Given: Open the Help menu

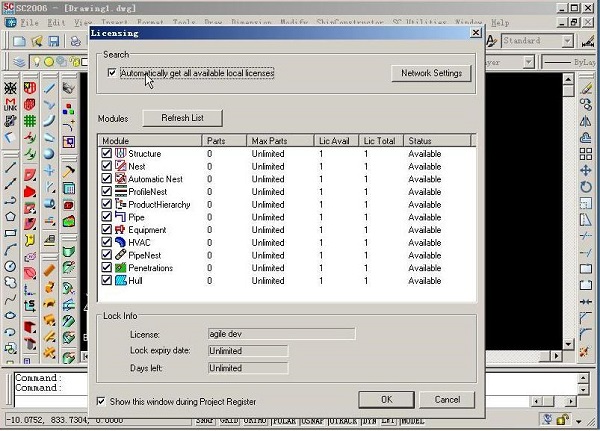Looking at the screenshot, I should (500, 22).
